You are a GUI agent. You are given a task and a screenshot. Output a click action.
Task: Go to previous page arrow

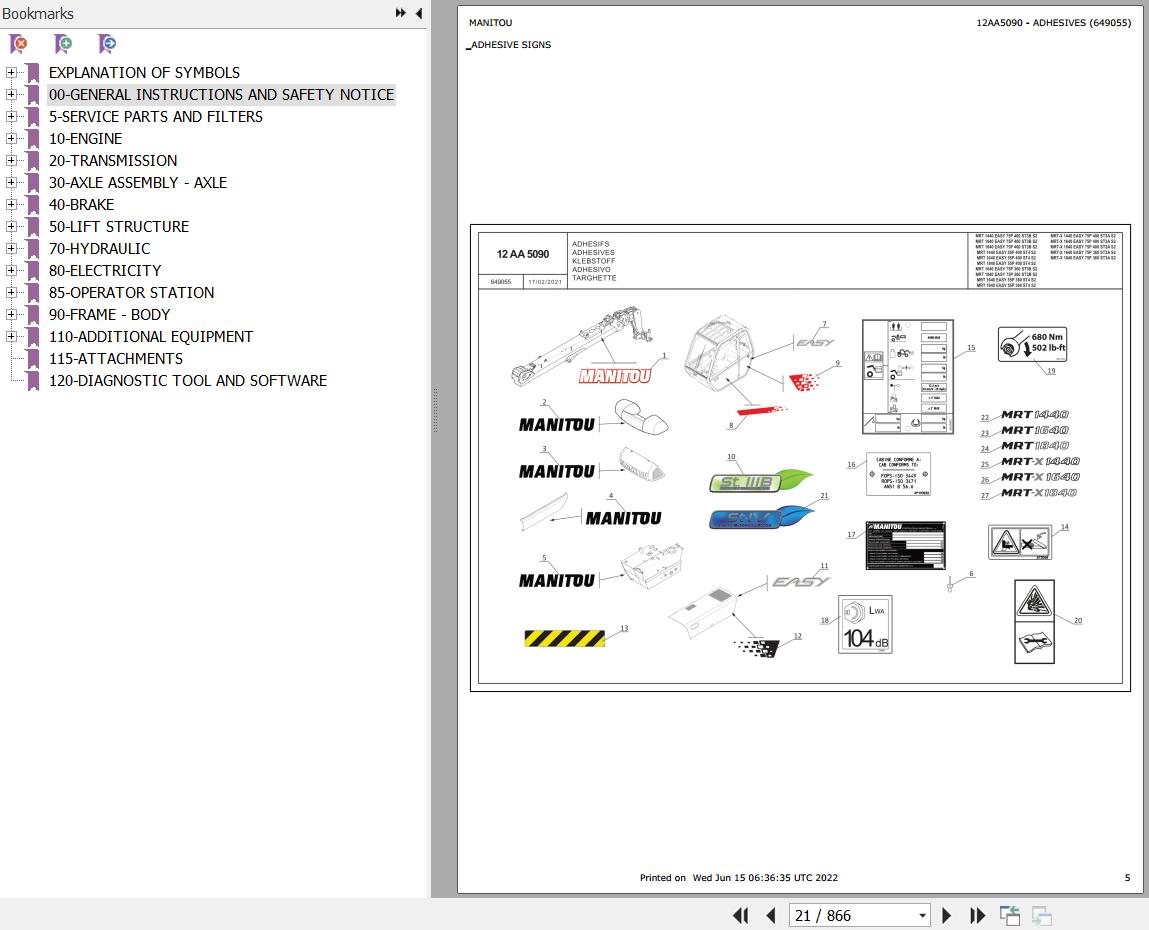point(770,915)
